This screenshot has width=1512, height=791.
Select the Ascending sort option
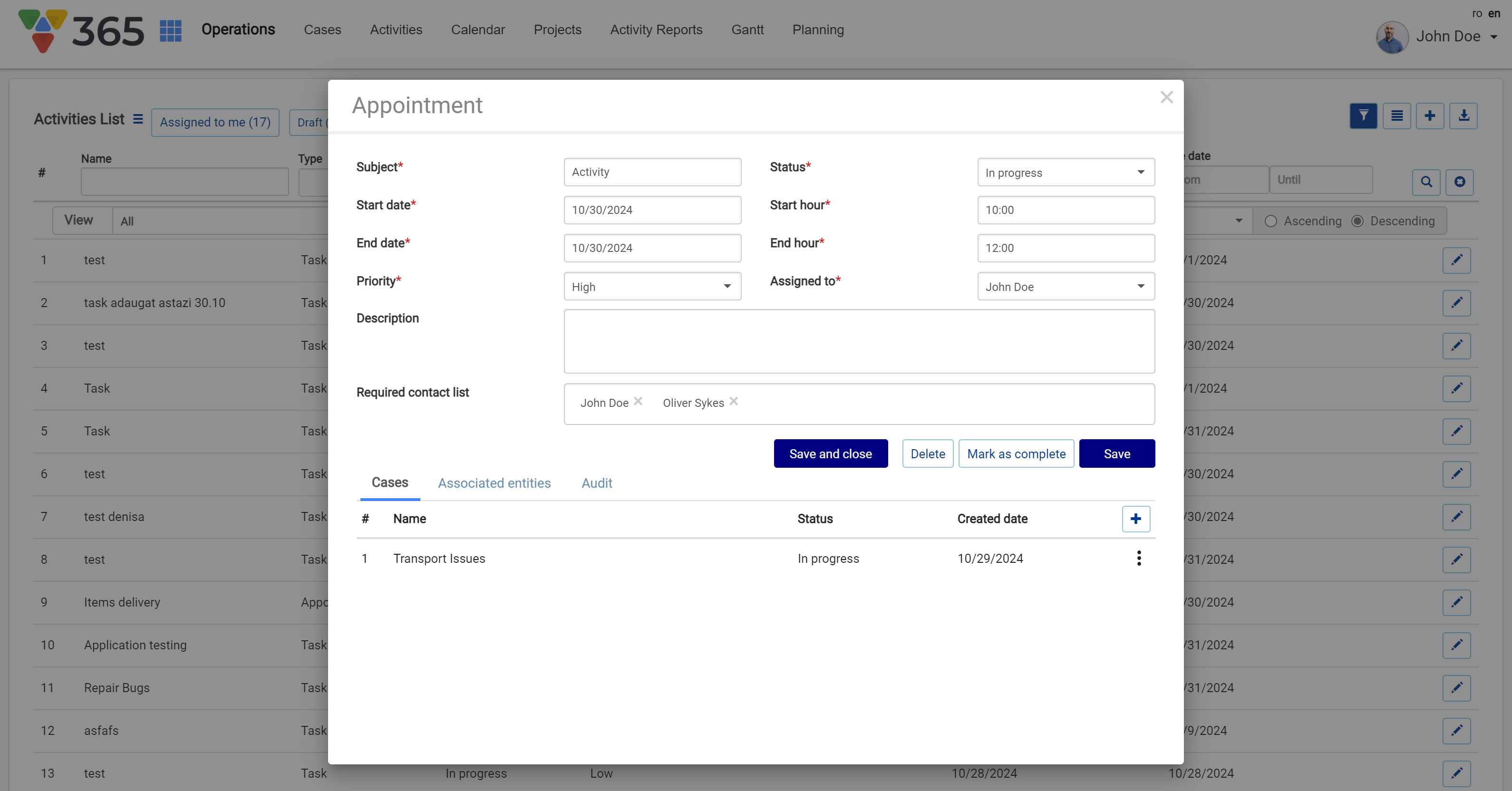[x=1271, y=221]
